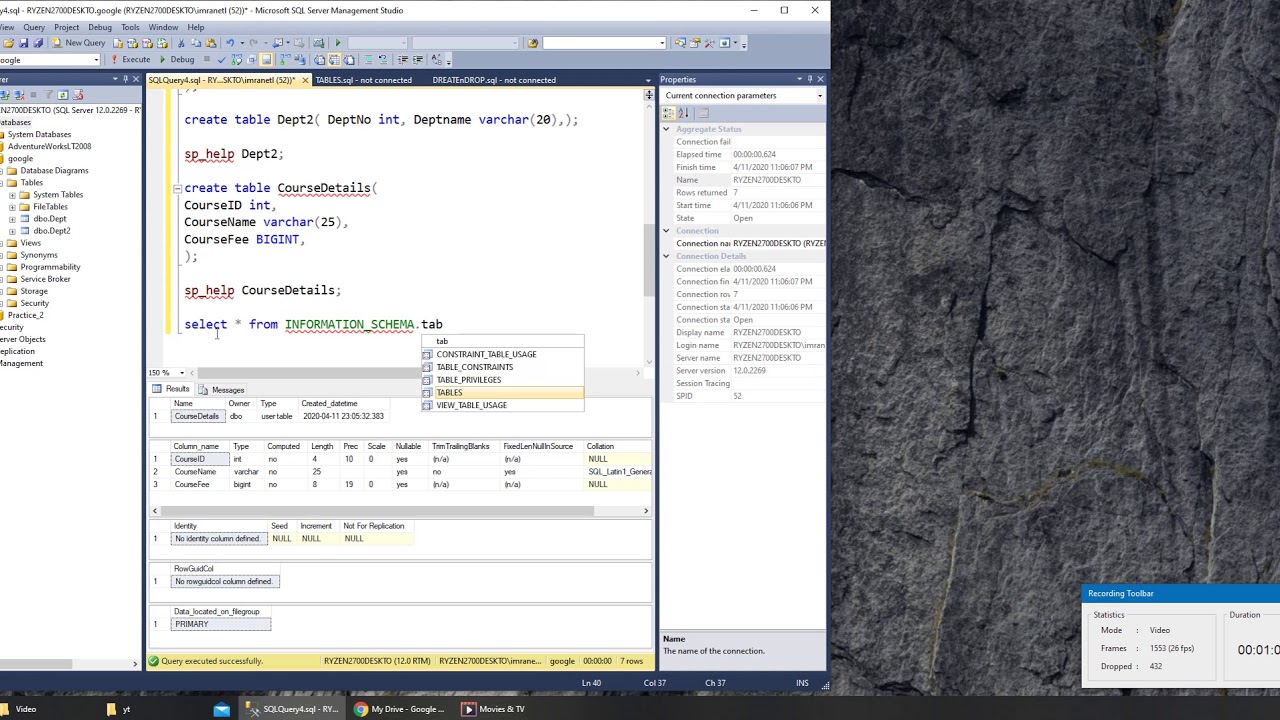
Task: Click the Execute button
Action: coord(130,60)
